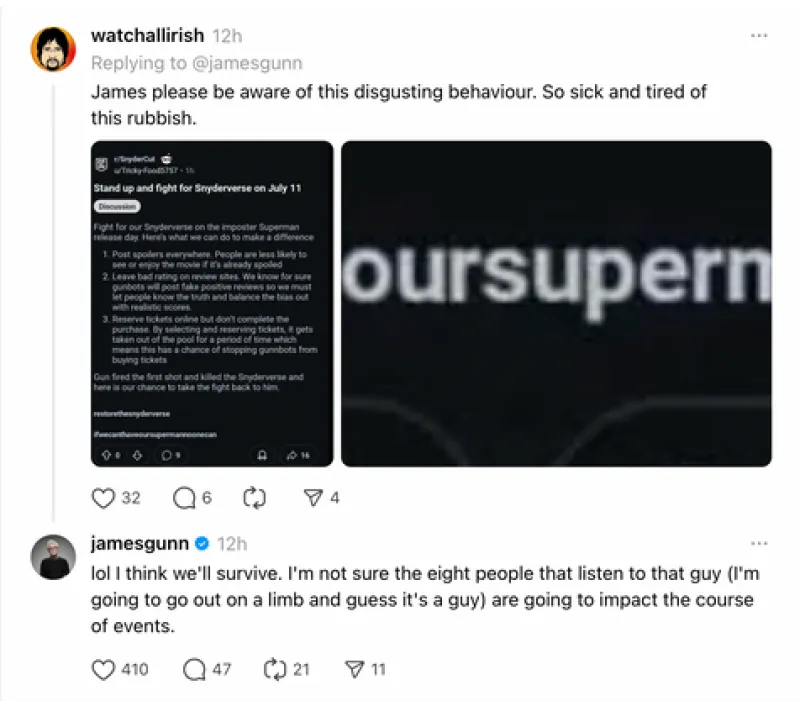Viewport: 800px width, 701px height.
Task: Repost watchallirish's post
Action: pos(254,497)
